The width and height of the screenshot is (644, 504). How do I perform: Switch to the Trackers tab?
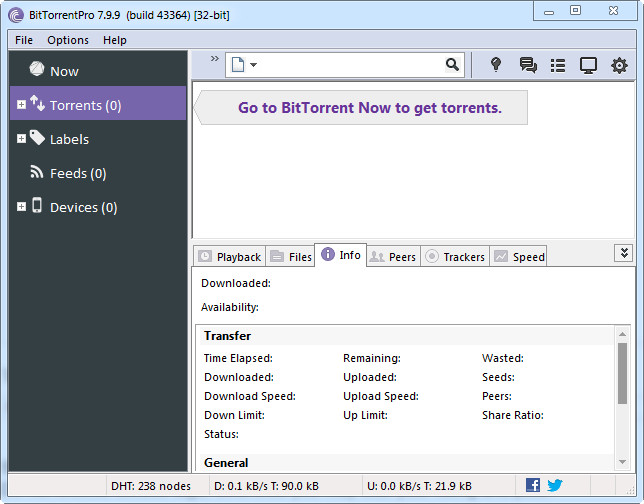pyautogui.click(x=454, y=257)
